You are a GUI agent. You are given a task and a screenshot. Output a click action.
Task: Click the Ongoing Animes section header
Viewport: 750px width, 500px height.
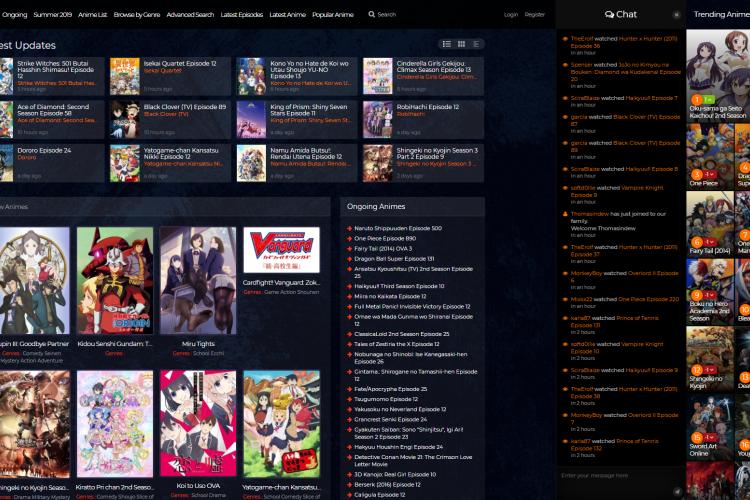[x=412, y=207]
